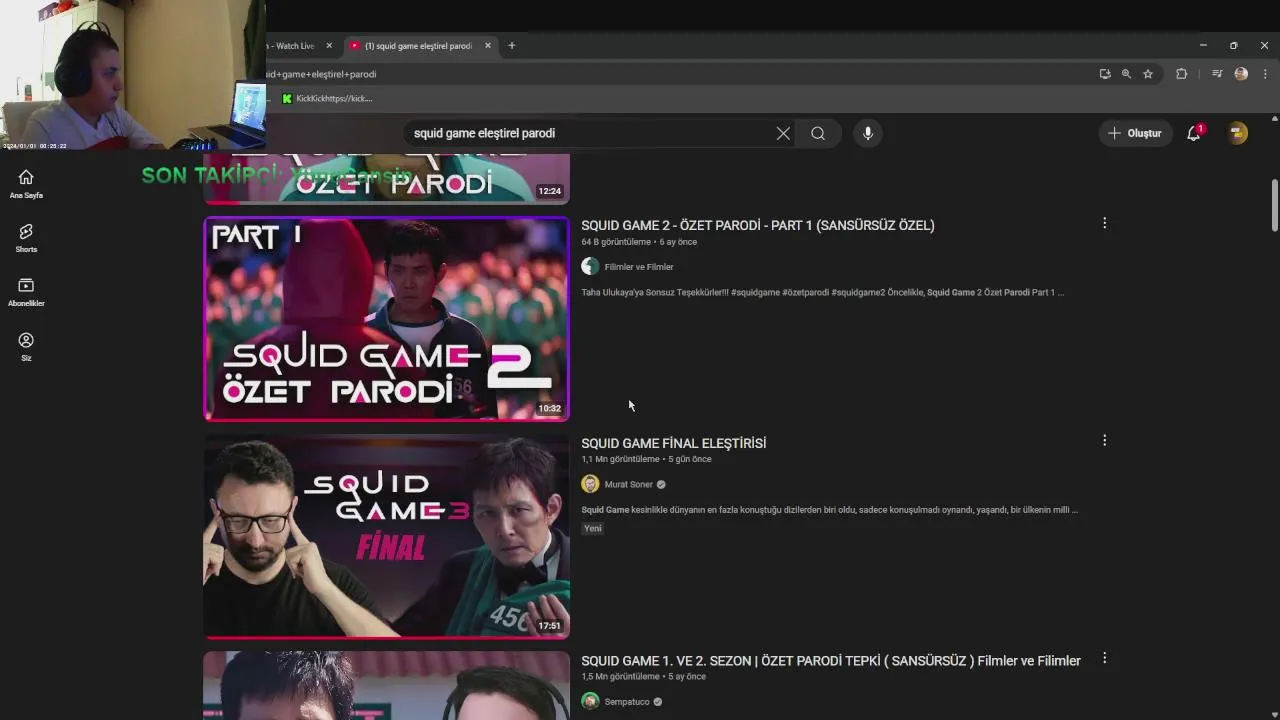Click the 1,5 Mn görüntüleme view count
This screenshot has width=1280, height=720.
click(620, 677)
